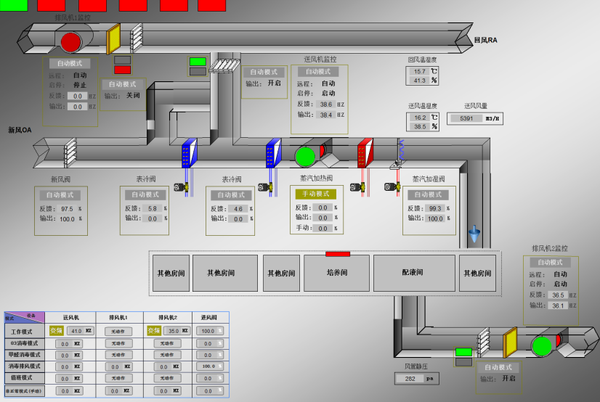Toggle the green damper indicator beside the vertical duct
Viewport: 600px width, 402px height.
pyautogui.click(x=197, y=62)
